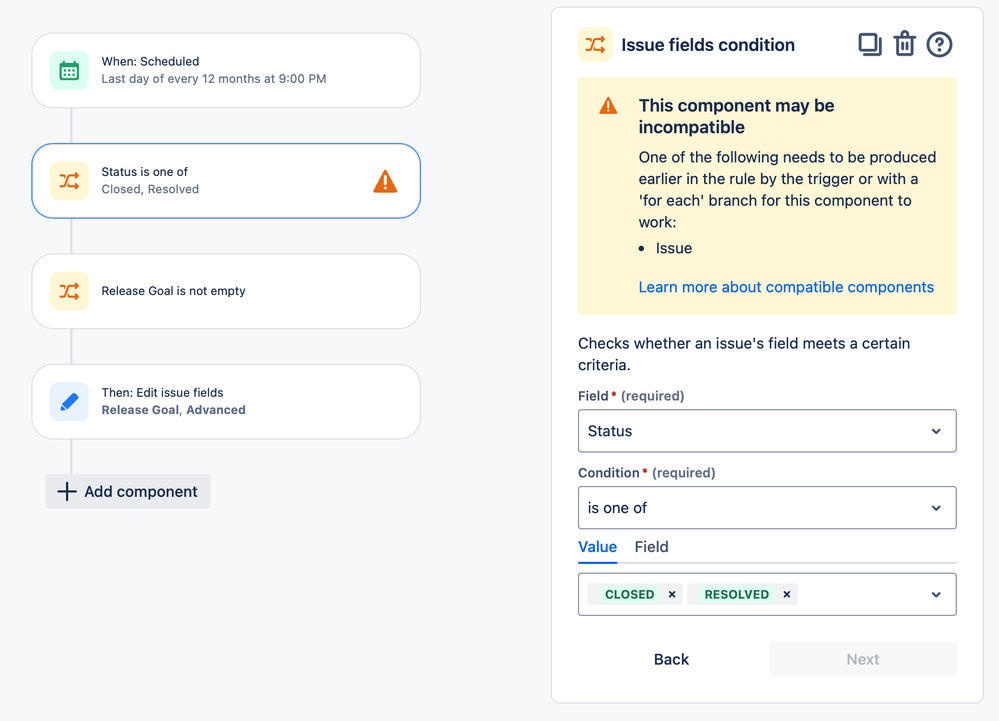Switch to the Field tab
Screen dimensions: 999x721
click(651, 547)
